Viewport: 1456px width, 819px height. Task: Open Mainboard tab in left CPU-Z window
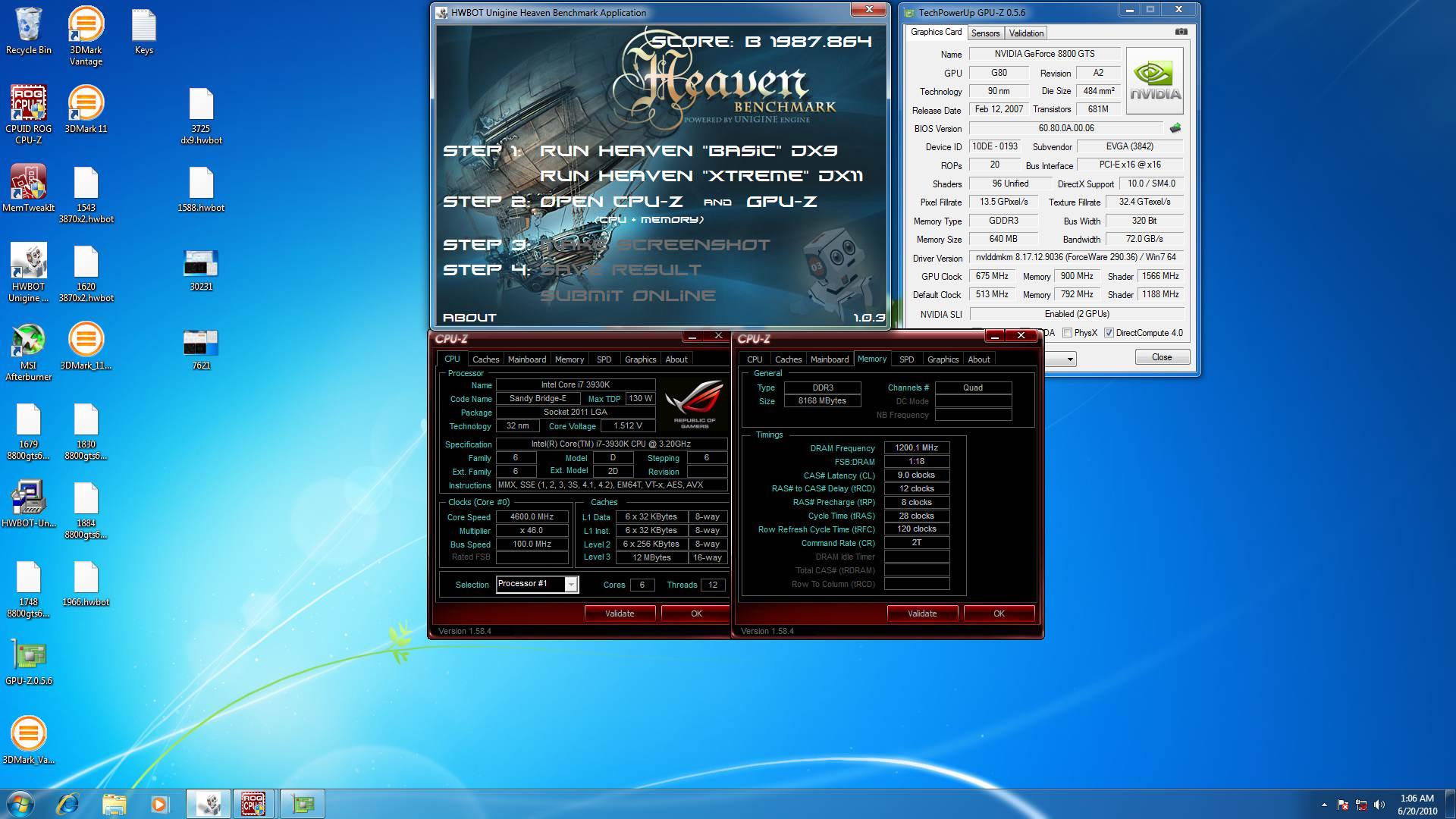(526, 359)
